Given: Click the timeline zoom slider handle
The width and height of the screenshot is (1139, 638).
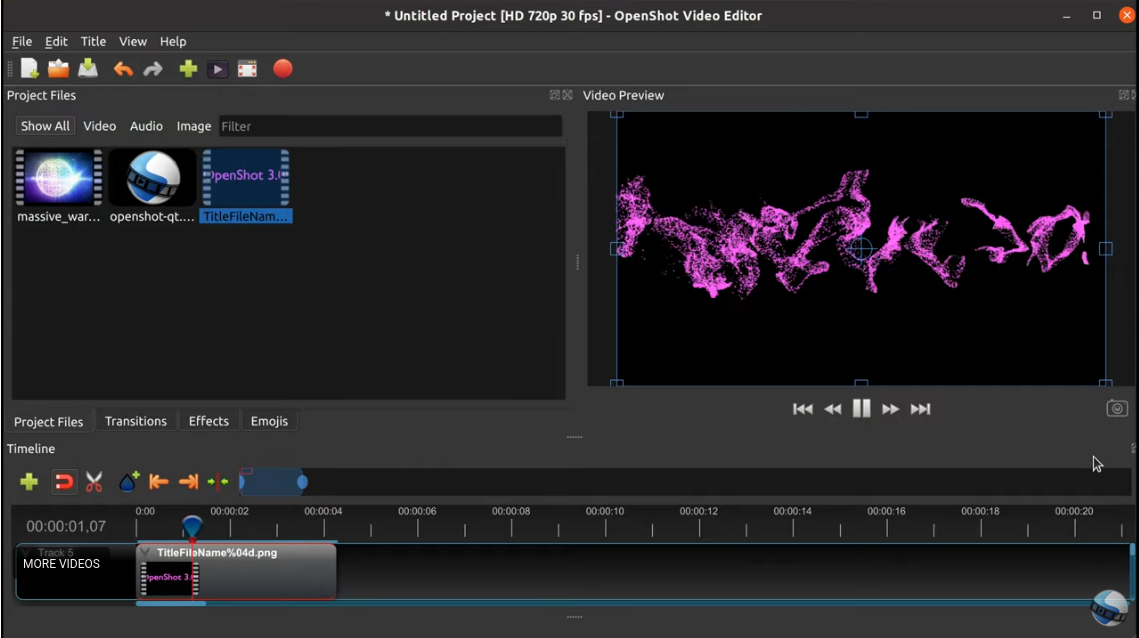Looking at the screenshot, I should click(302, 483).
